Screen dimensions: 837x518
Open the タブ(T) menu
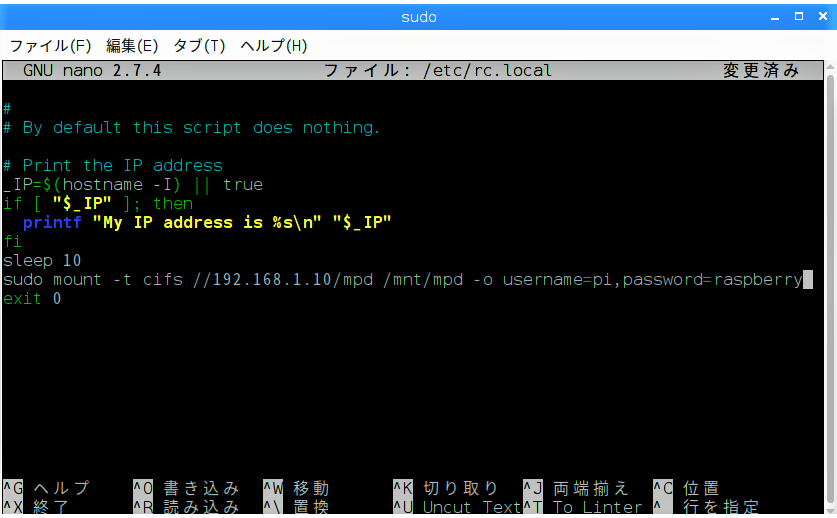(199, 46)
